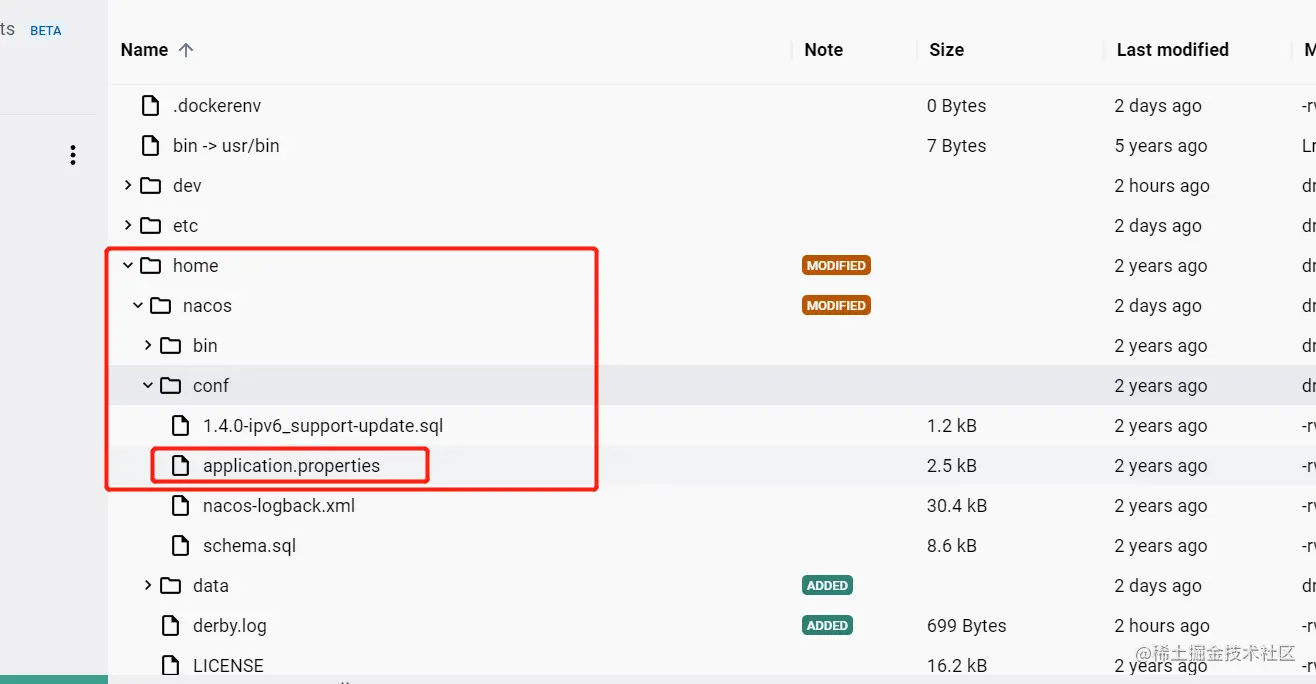Click the 2.5 kB size value
The width and height of the screenshot is (1316, 684).
coord(952,466)
